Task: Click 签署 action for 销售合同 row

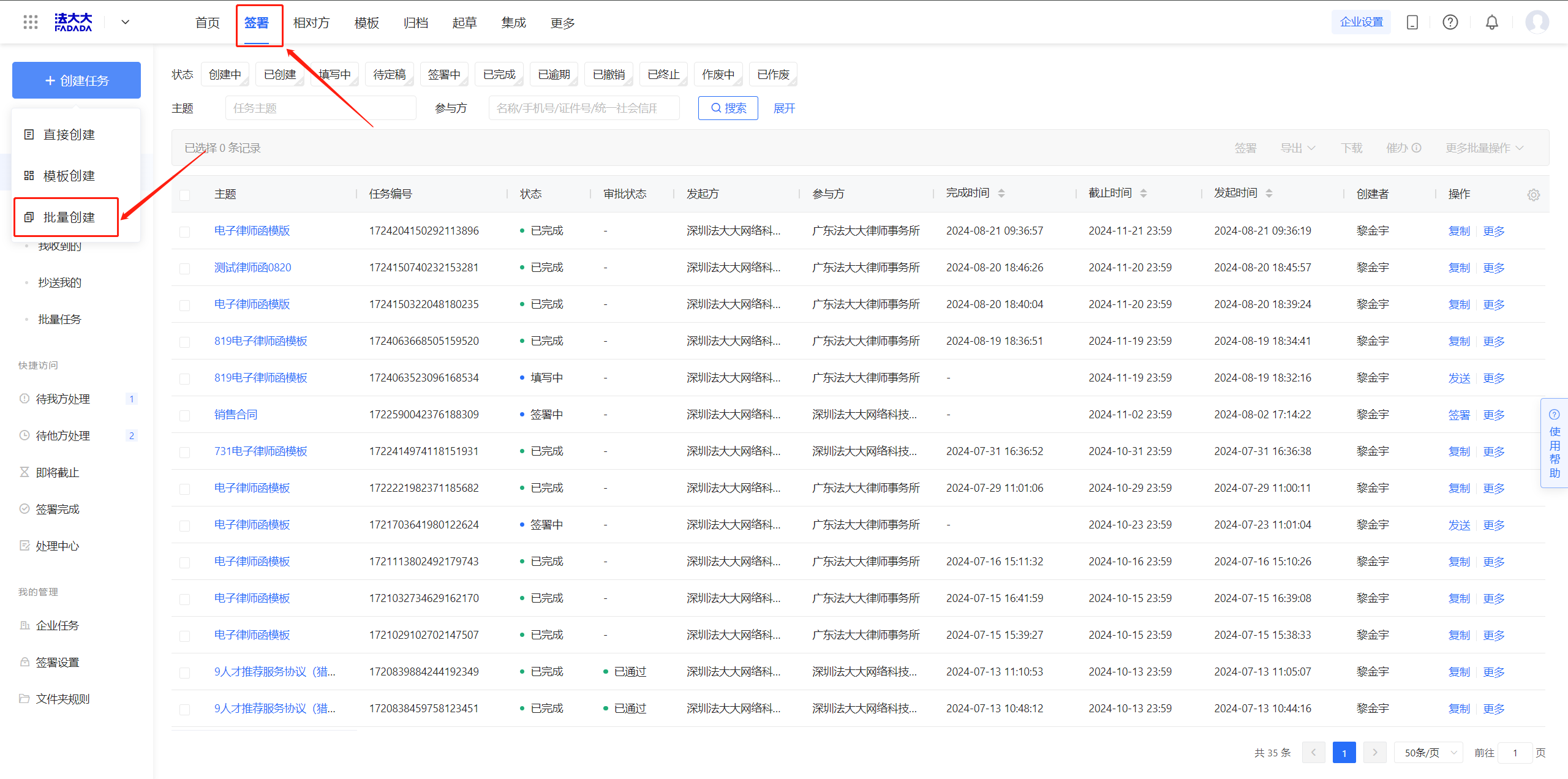Action: [x=1459, y=415]
